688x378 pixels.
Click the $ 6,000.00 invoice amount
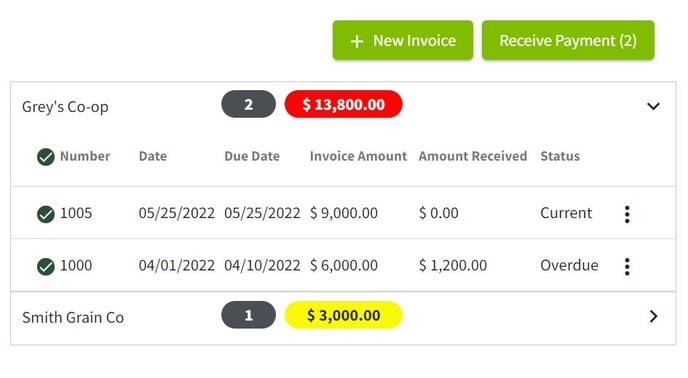[344, 265]
